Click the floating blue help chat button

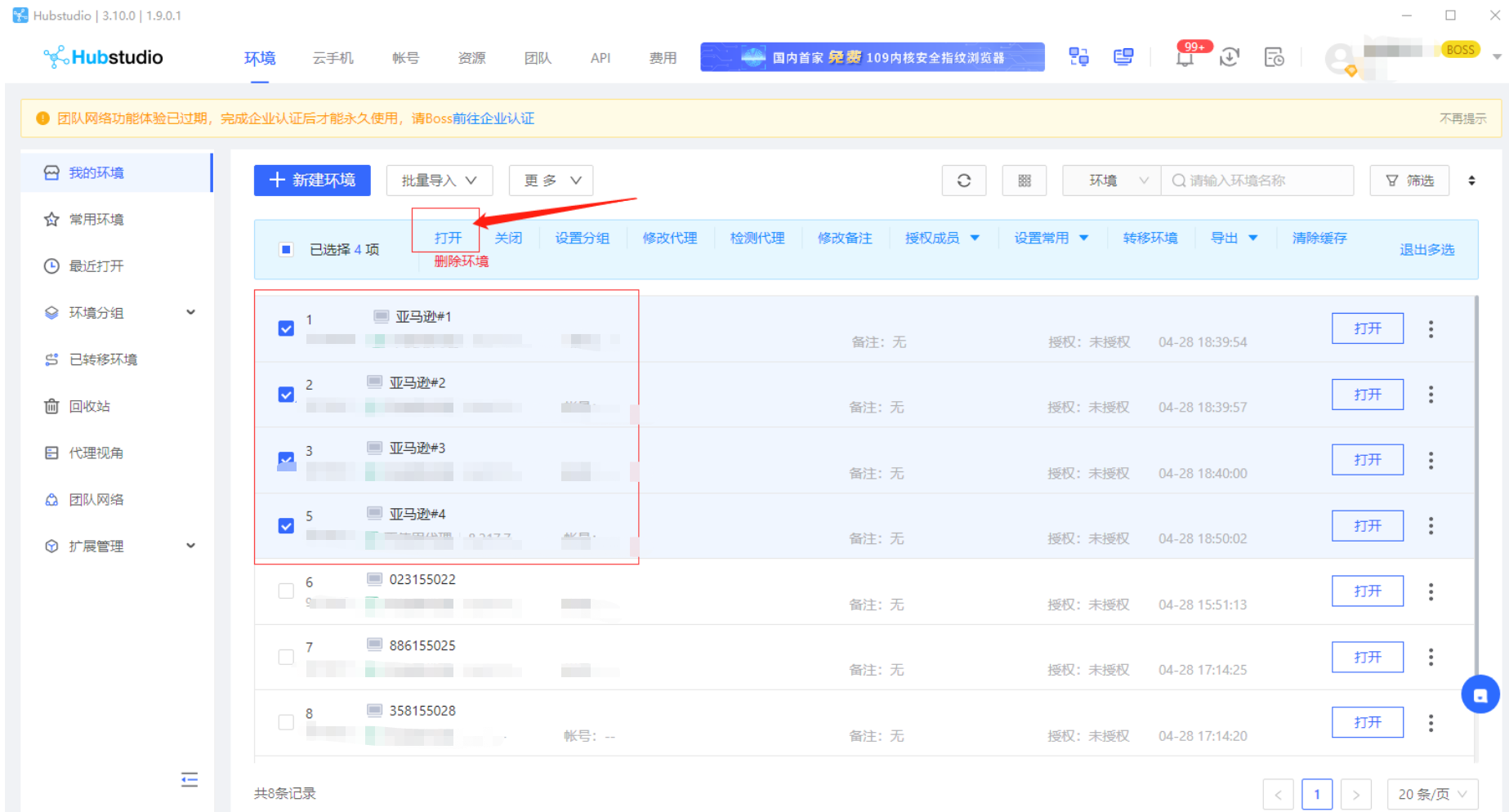click(1480, 695)
